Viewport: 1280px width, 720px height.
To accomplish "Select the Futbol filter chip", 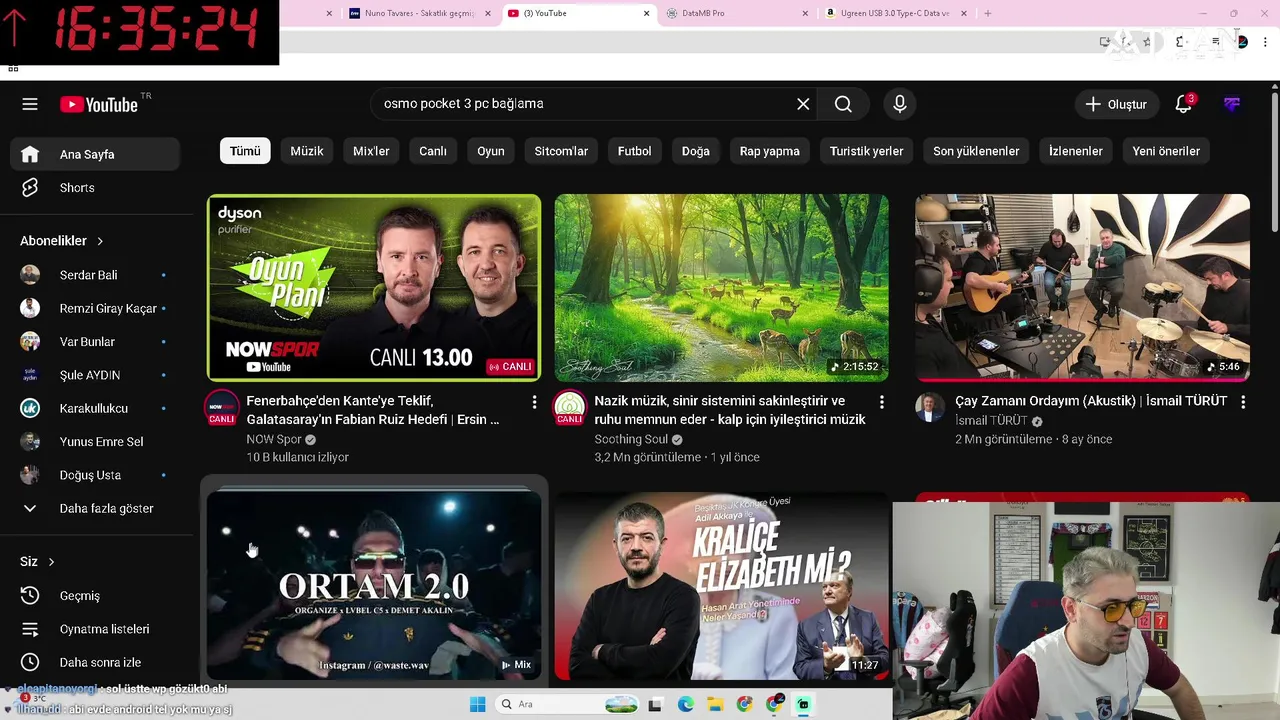I will pos(634,151).
